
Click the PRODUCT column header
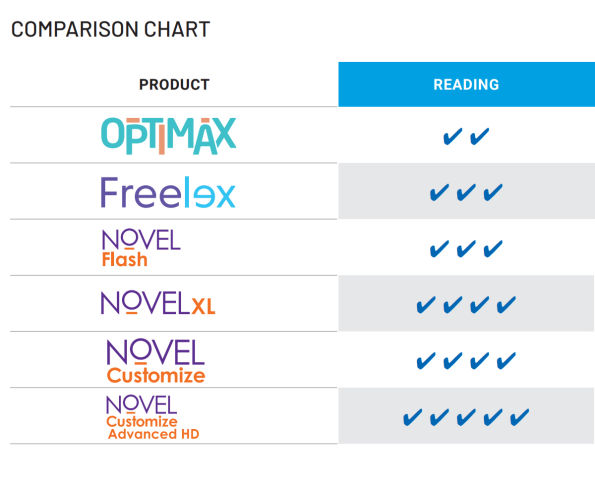174,84
